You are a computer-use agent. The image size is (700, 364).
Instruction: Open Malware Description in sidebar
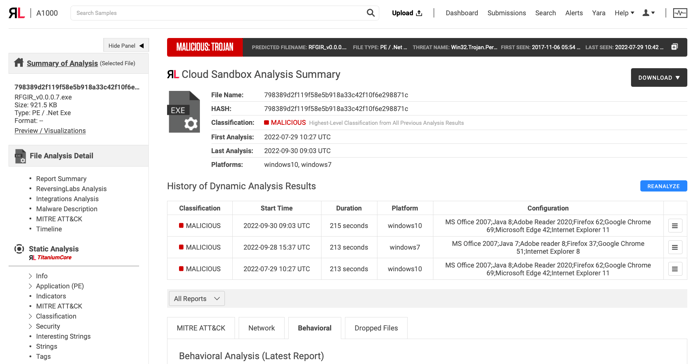(67, 209)
